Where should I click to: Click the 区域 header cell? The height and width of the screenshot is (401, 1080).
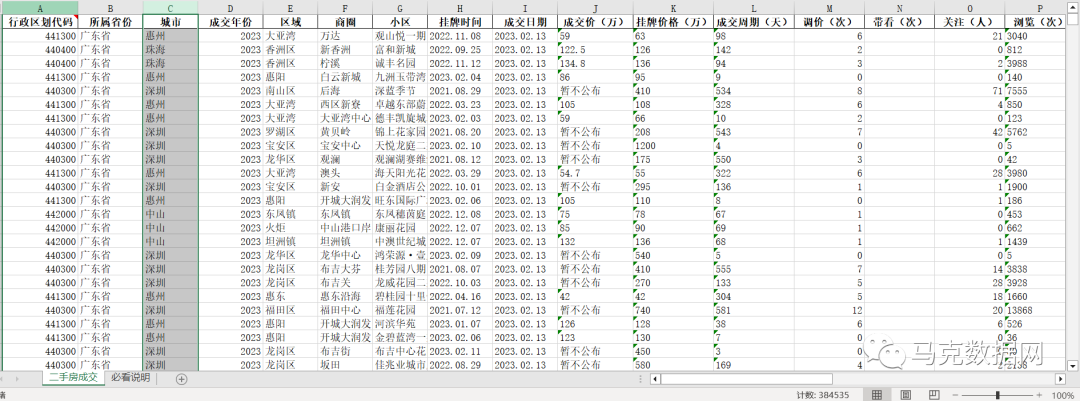[x=290, y=21]
